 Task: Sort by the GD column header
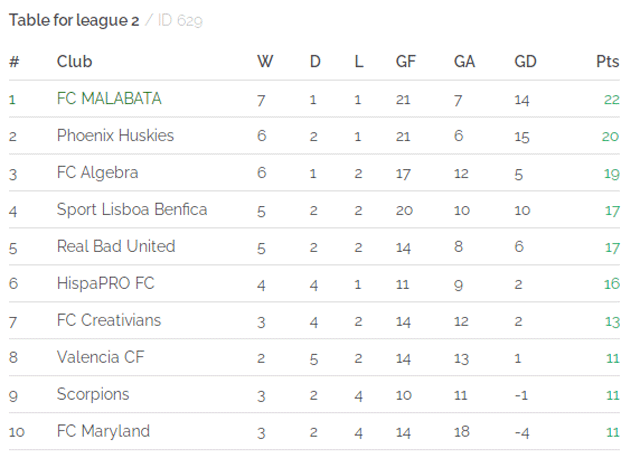click(525, 62)
